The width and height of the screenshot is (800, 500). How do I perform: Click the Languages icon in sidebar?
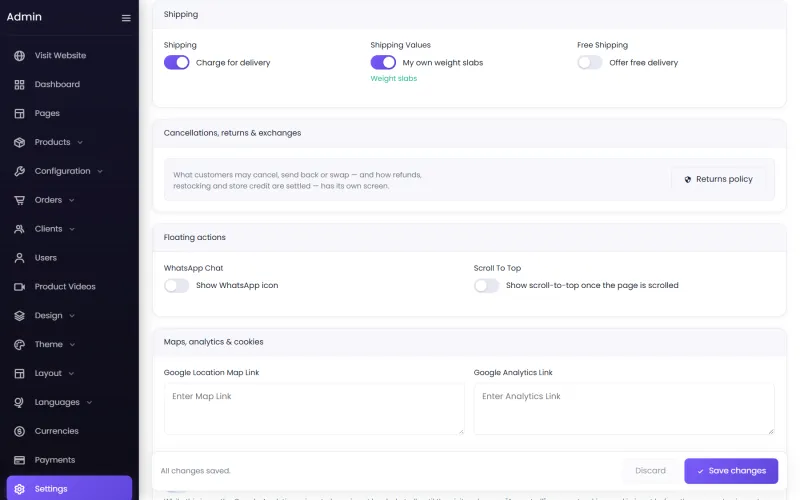tap(19, 403)
